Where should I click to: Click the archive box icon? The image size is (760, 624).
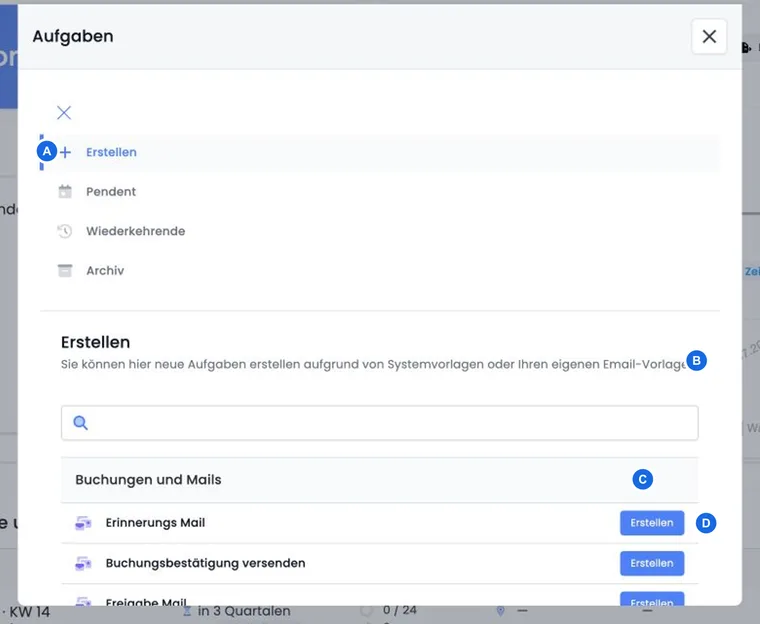pos(65,271)
